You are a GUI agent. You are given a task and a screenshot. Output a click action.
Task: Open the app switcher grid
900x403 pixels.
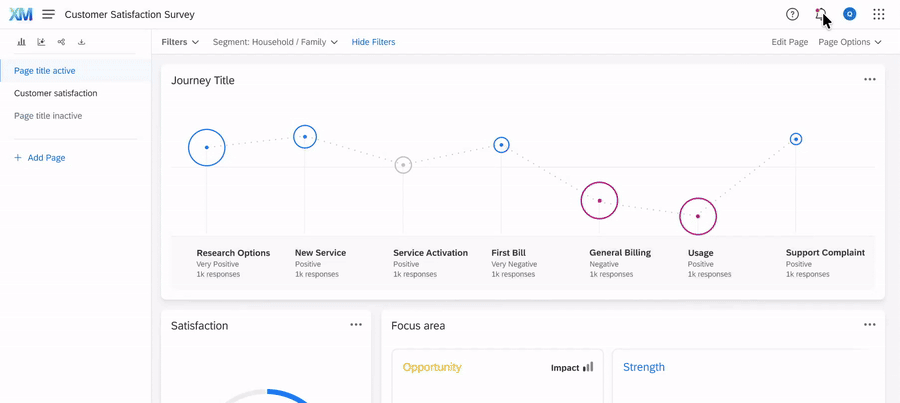pyautogui.click(x=879, y=14)
